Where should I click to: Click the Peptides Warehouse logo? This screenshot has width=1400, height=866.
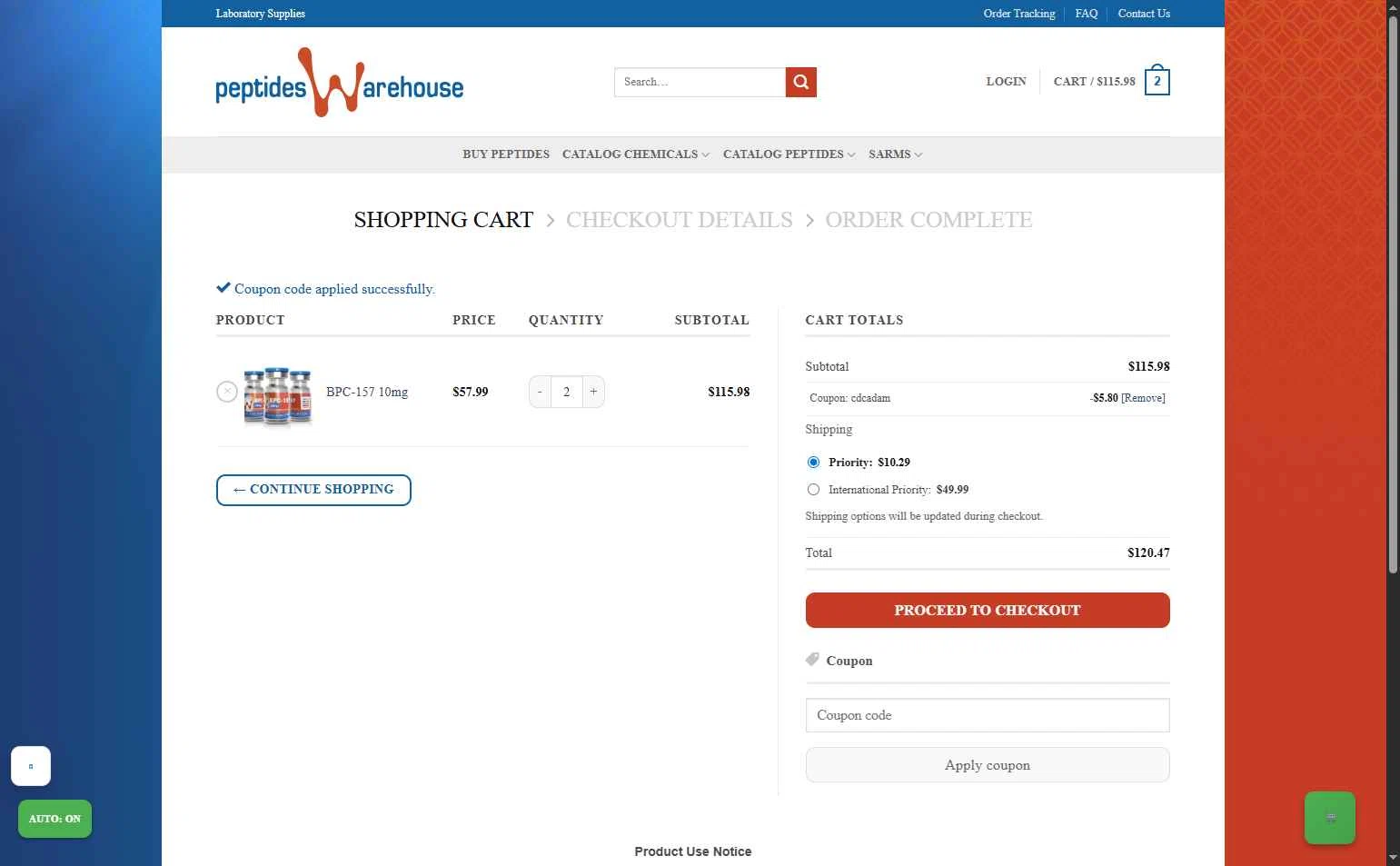click(340, 83)
